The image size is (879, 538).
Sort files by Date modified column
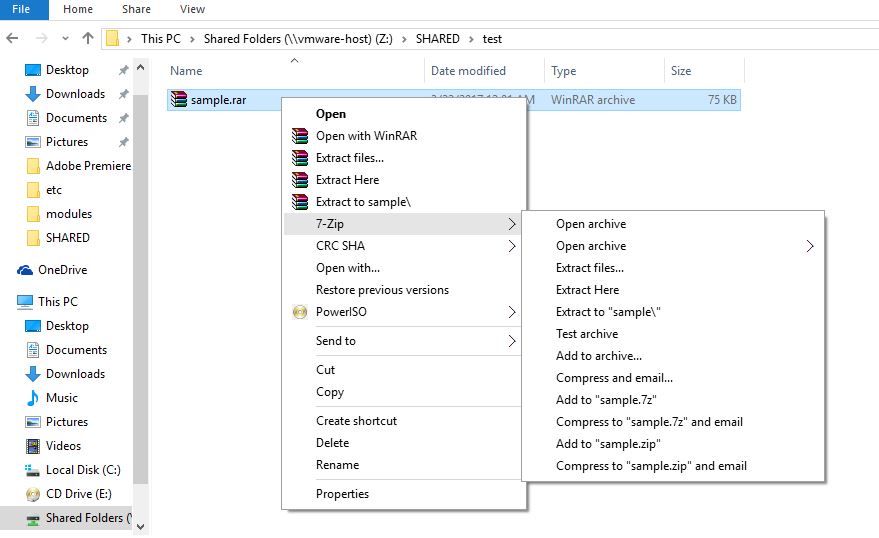click(468, 71)
